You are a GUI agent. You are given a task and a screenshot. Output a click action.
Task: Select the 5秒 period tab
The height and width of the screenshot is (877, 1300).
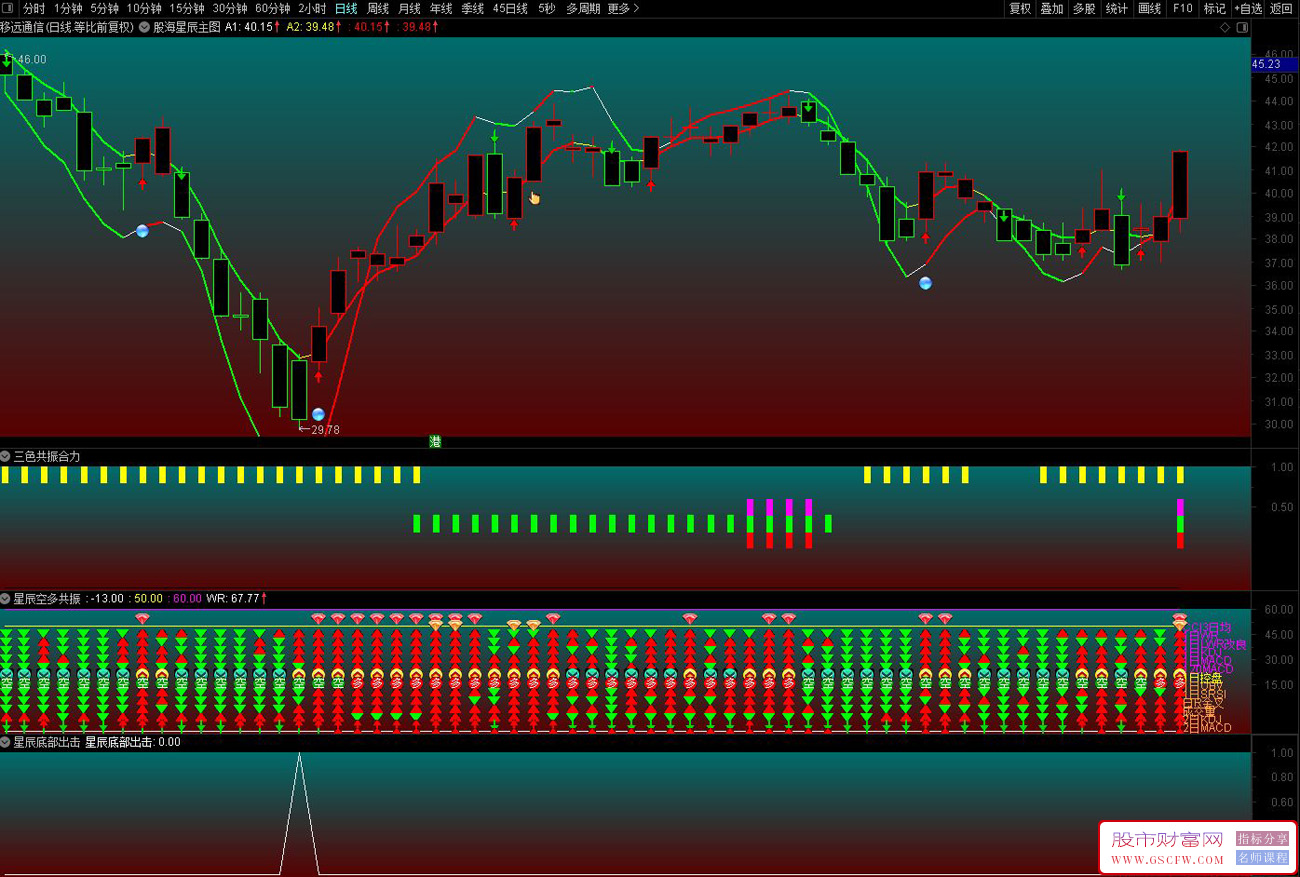tap(547, 8)
